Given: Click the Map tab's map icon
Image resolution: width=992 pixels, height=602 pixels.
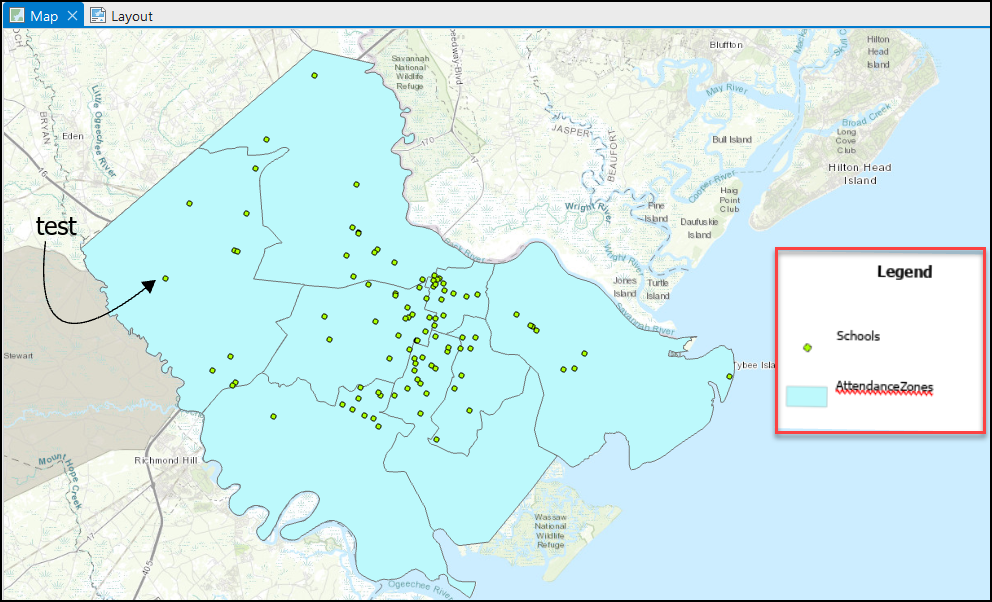Looking at the screenshot, I should (x=17, y=16).
